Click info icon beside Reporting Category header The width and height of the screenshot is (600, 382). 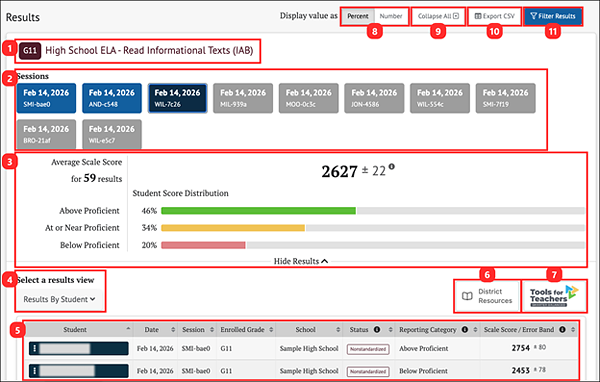pyautogui.click(x=465, y=330)
